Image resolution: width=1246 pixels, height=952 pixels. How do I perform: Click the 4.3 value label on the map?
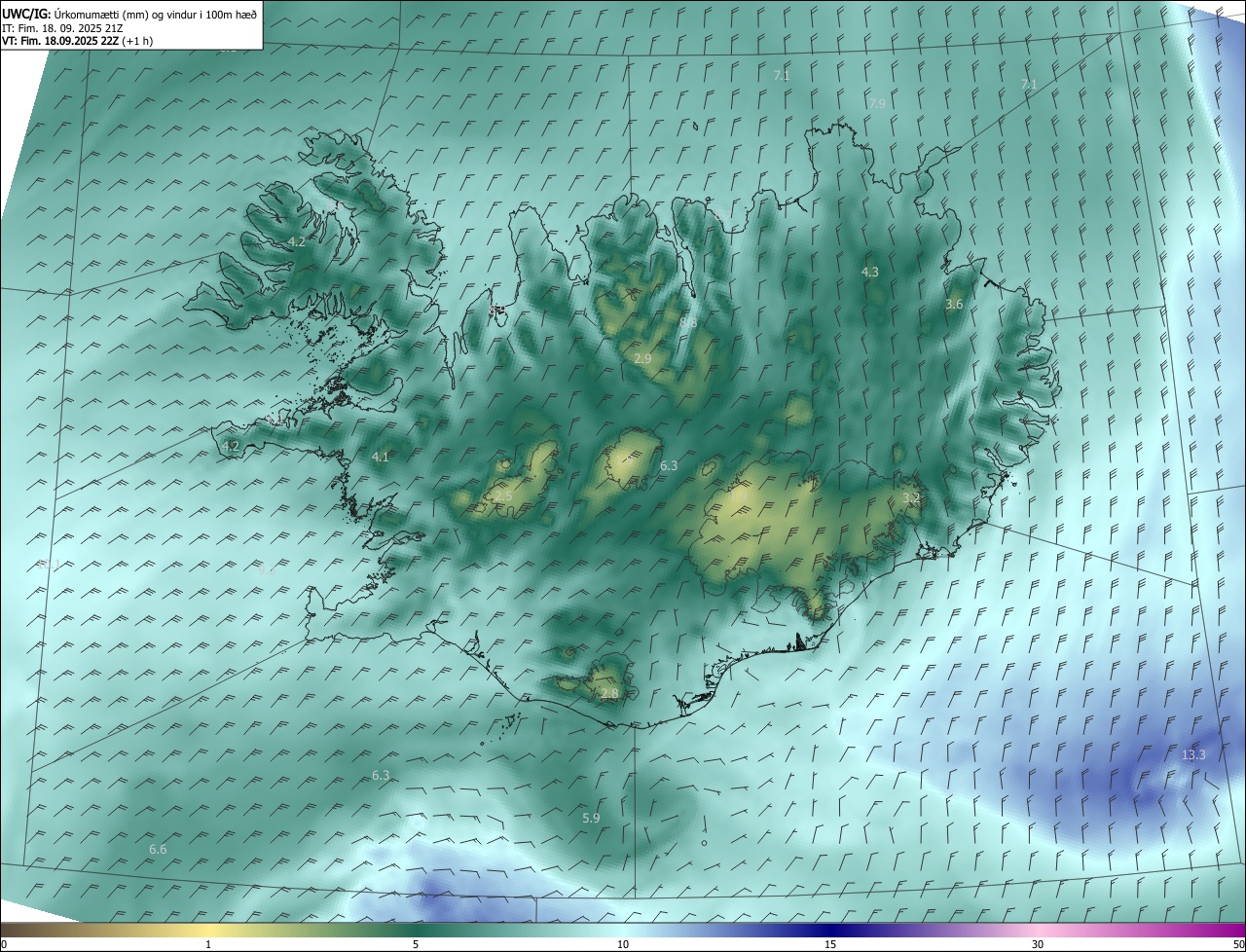coord(870,273)
